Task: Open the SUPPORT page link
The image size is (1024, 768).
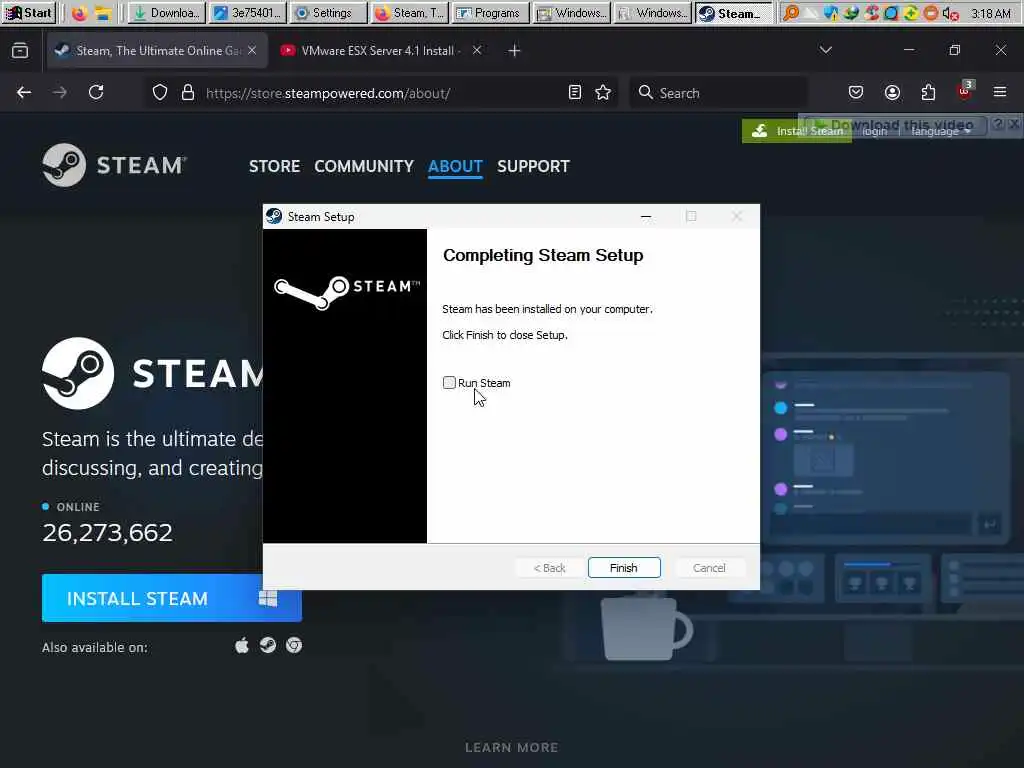Action: [533, 167]
